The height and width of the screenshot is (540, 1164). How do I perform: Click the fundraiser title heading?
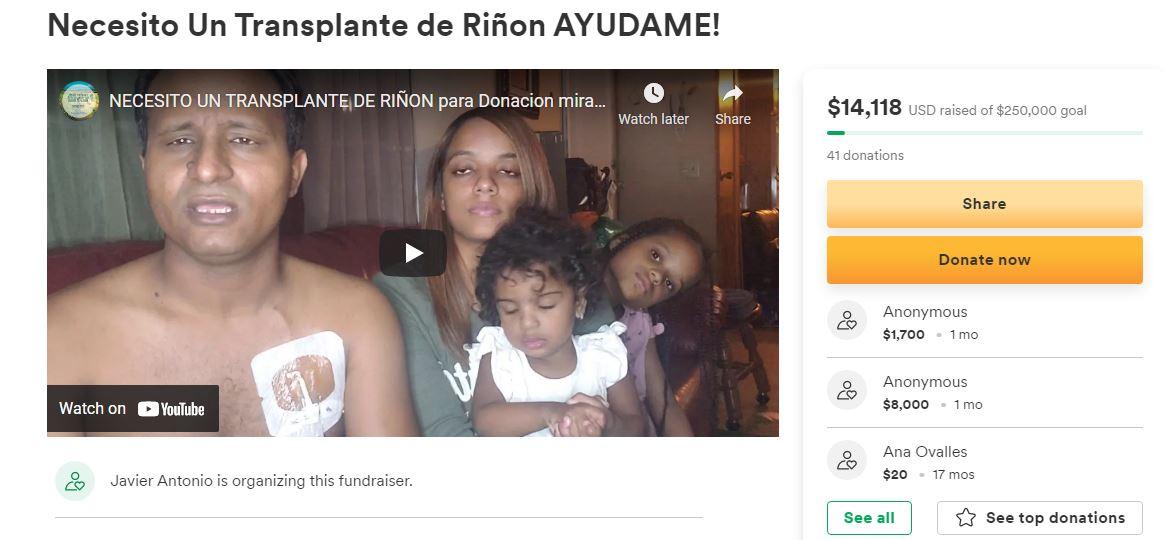tap(384, 25)
